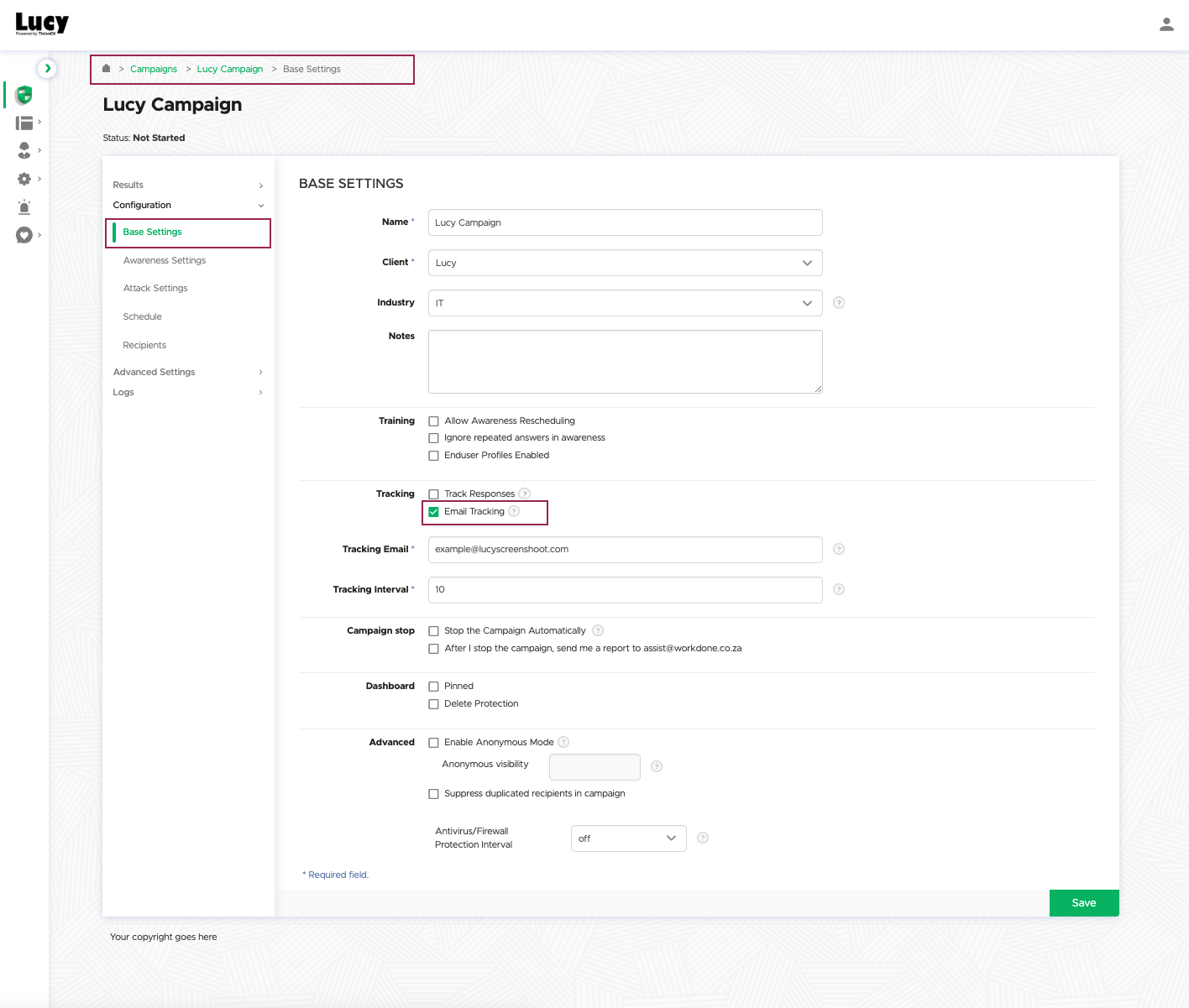Show help for Stop the Campaign Automatically
The height and width of the screenshot is (1008, 1189).
[598, 630]
